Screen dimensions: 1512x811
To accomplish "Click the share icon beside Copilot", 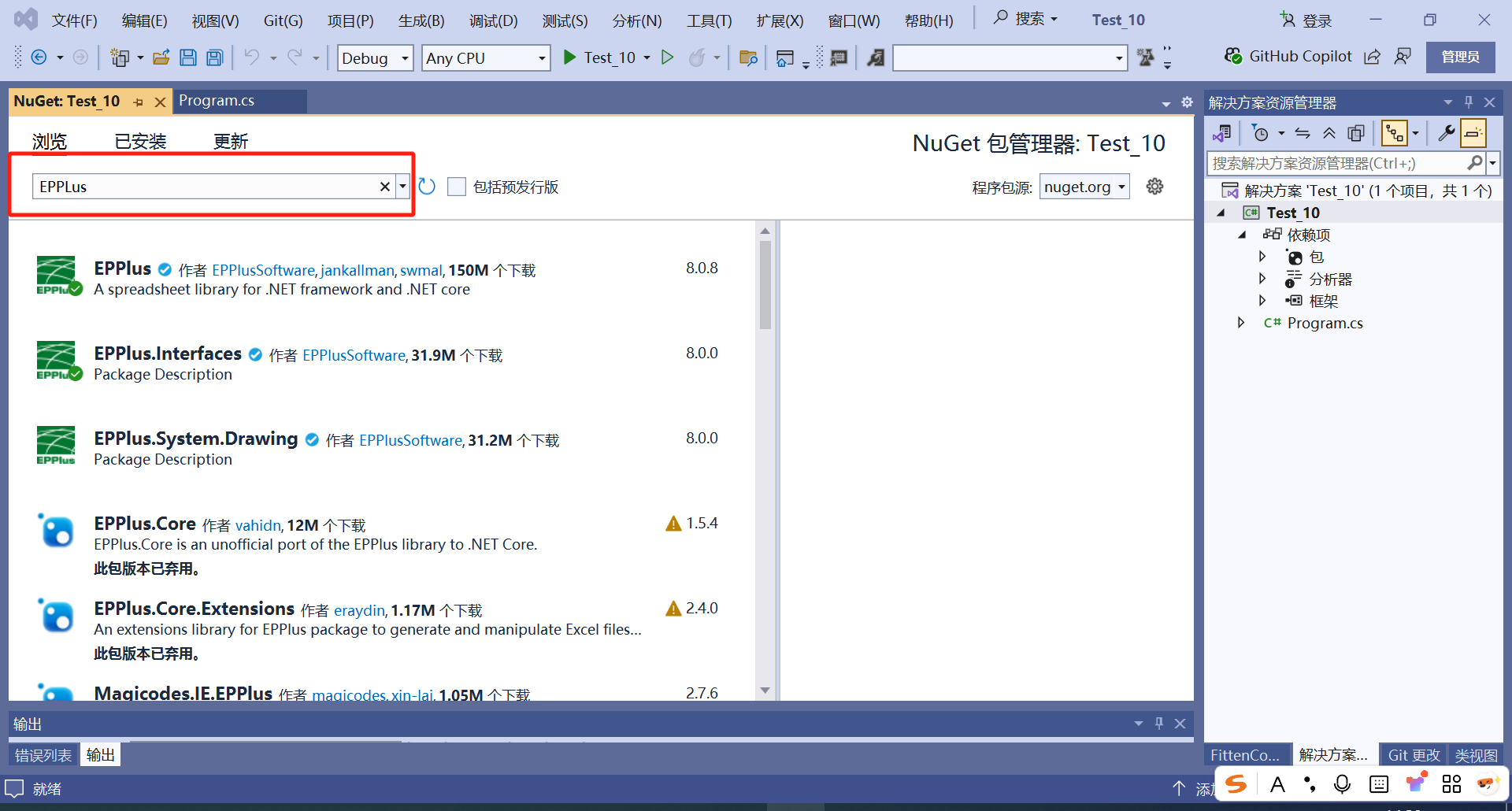I will pos(1372,57).
